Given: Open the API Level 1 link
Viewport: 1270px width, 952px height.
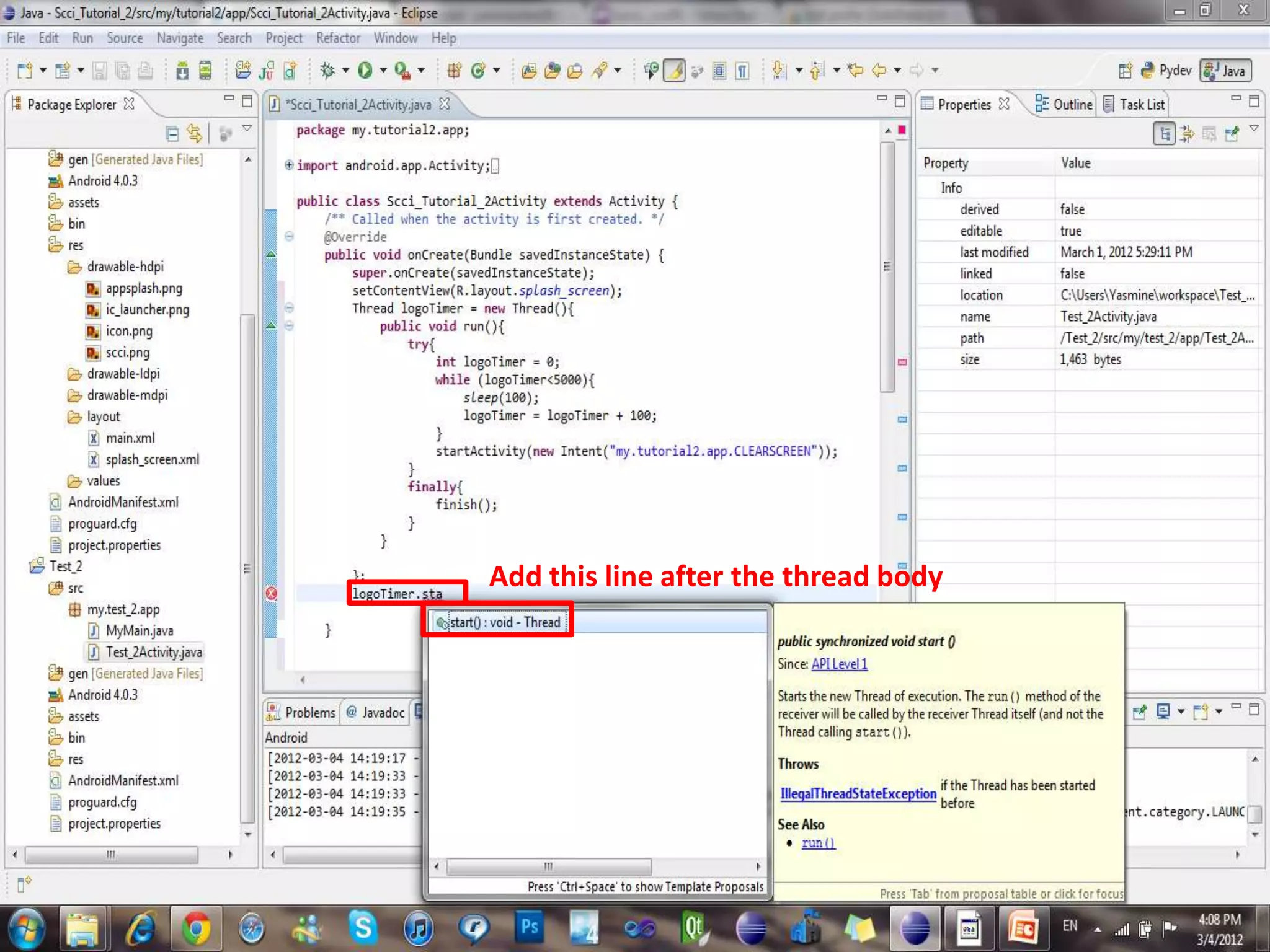Looking at the screenshot, I should (x=839, y=664).
